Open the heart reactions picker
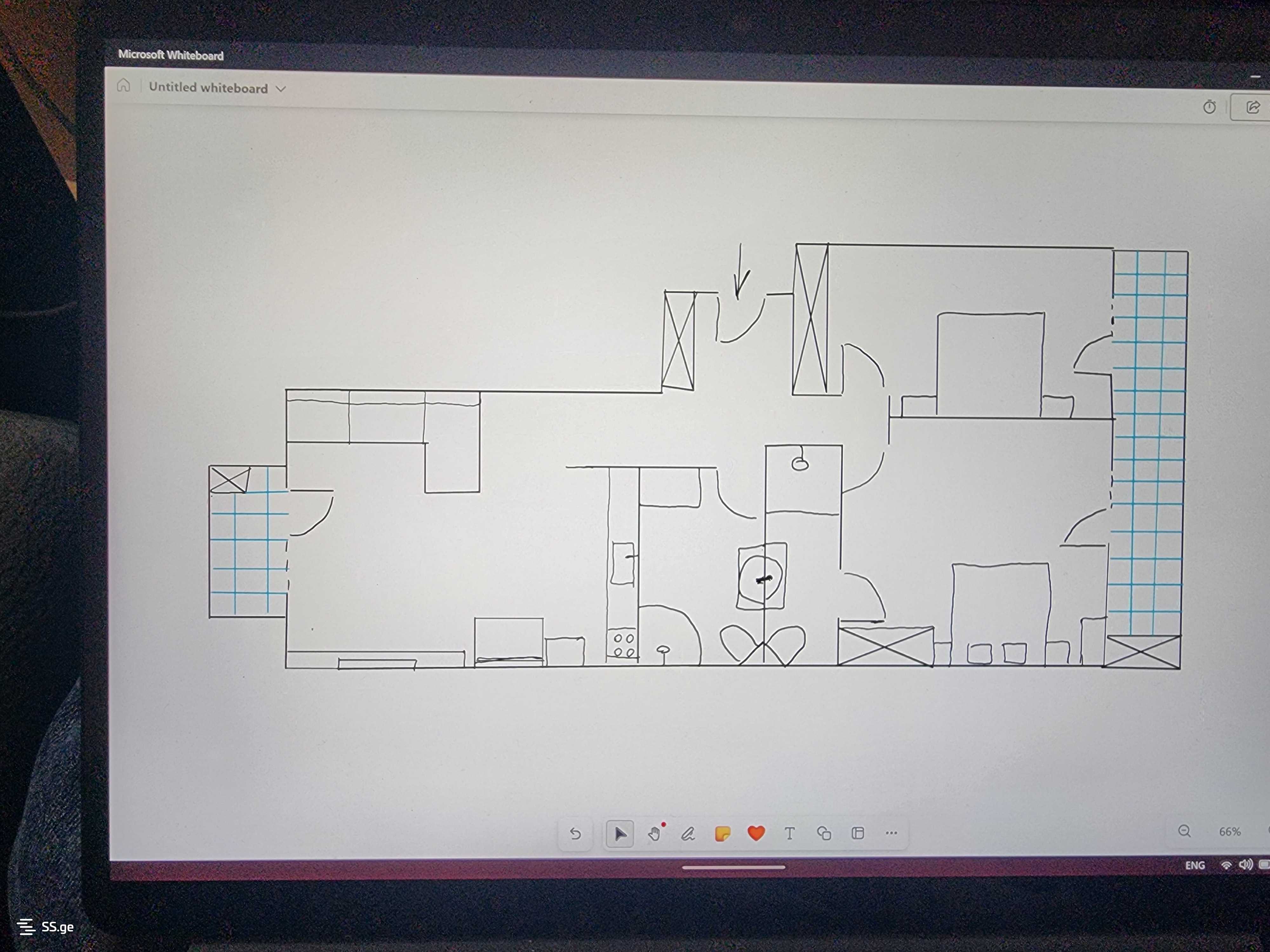 click(756, 833)
